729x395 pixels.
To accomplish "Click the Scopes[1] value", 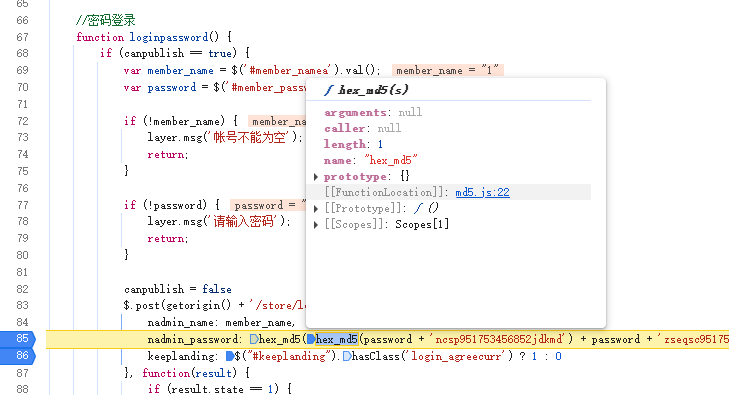I will (x=422, y=224).
